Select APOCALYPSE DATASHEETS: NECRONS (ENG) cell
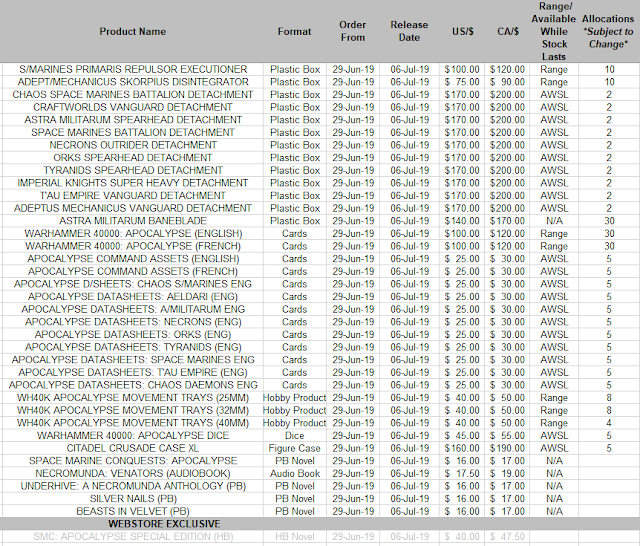640x546 pixels. tap(133, 322)
